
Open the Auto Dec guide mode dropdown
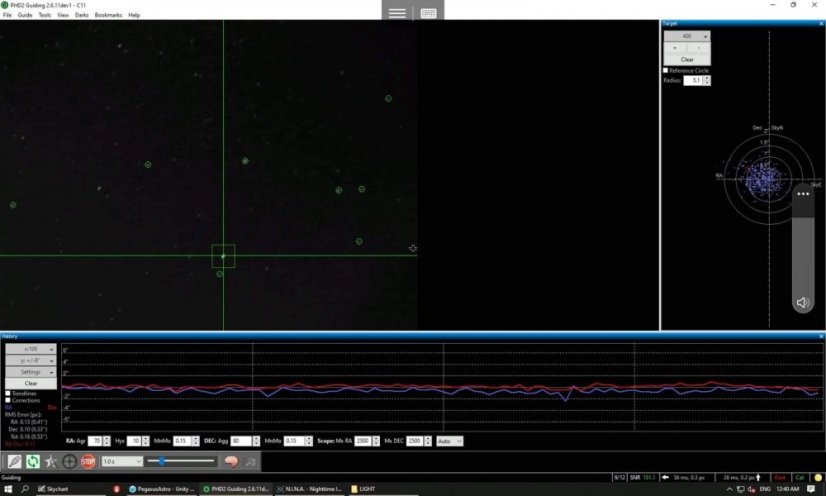(451, 440)
